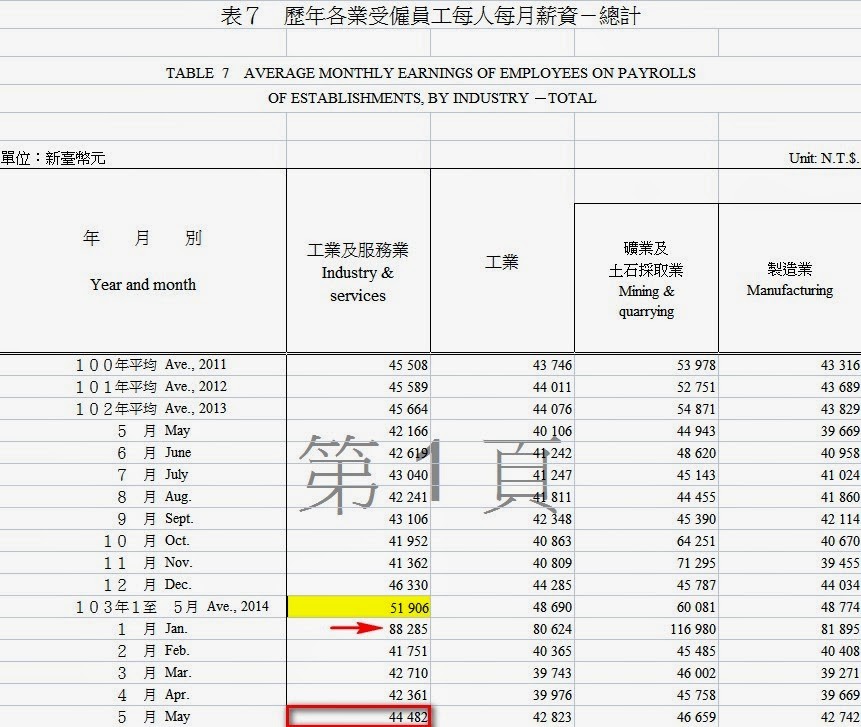Select the yellow highlighted 51 906 cell
This screenshot has height=727, width=861.
click(x=359, y=607)
